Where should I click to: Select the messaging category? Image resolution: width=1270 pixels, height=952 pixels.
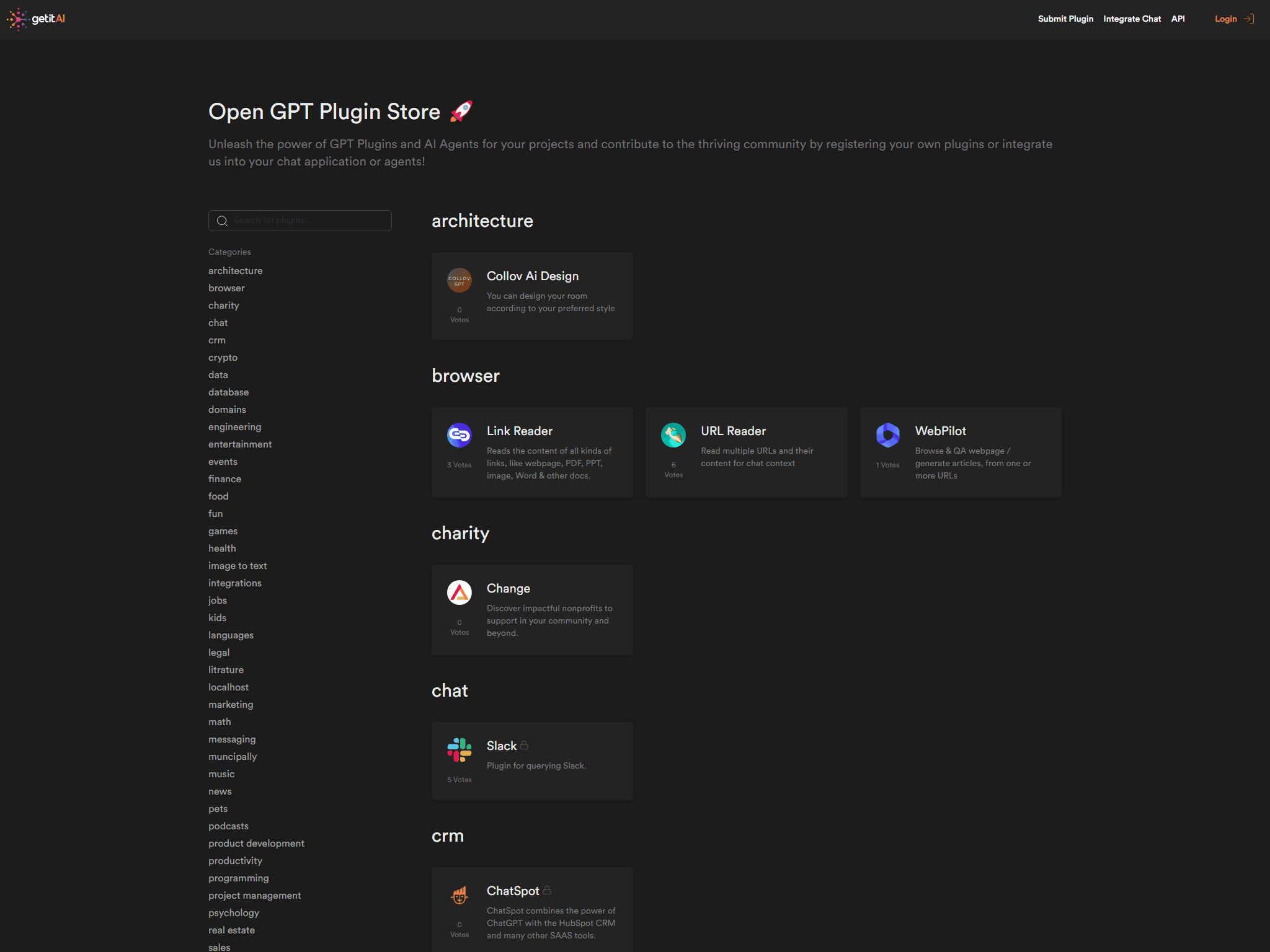point(232,739)
